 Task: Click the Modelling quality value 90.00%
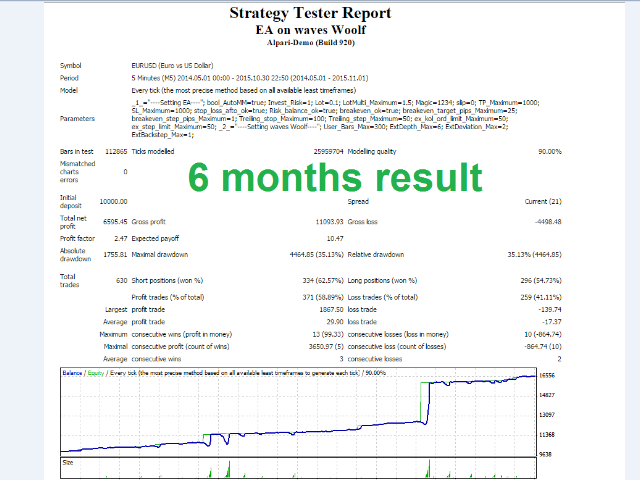click(550, 151)
